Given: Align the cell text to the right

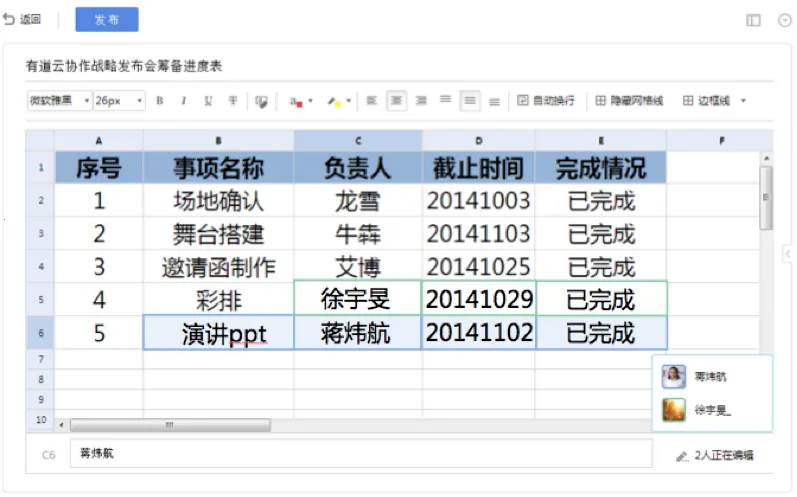Looking at the screenshot, I should (421, 101).
